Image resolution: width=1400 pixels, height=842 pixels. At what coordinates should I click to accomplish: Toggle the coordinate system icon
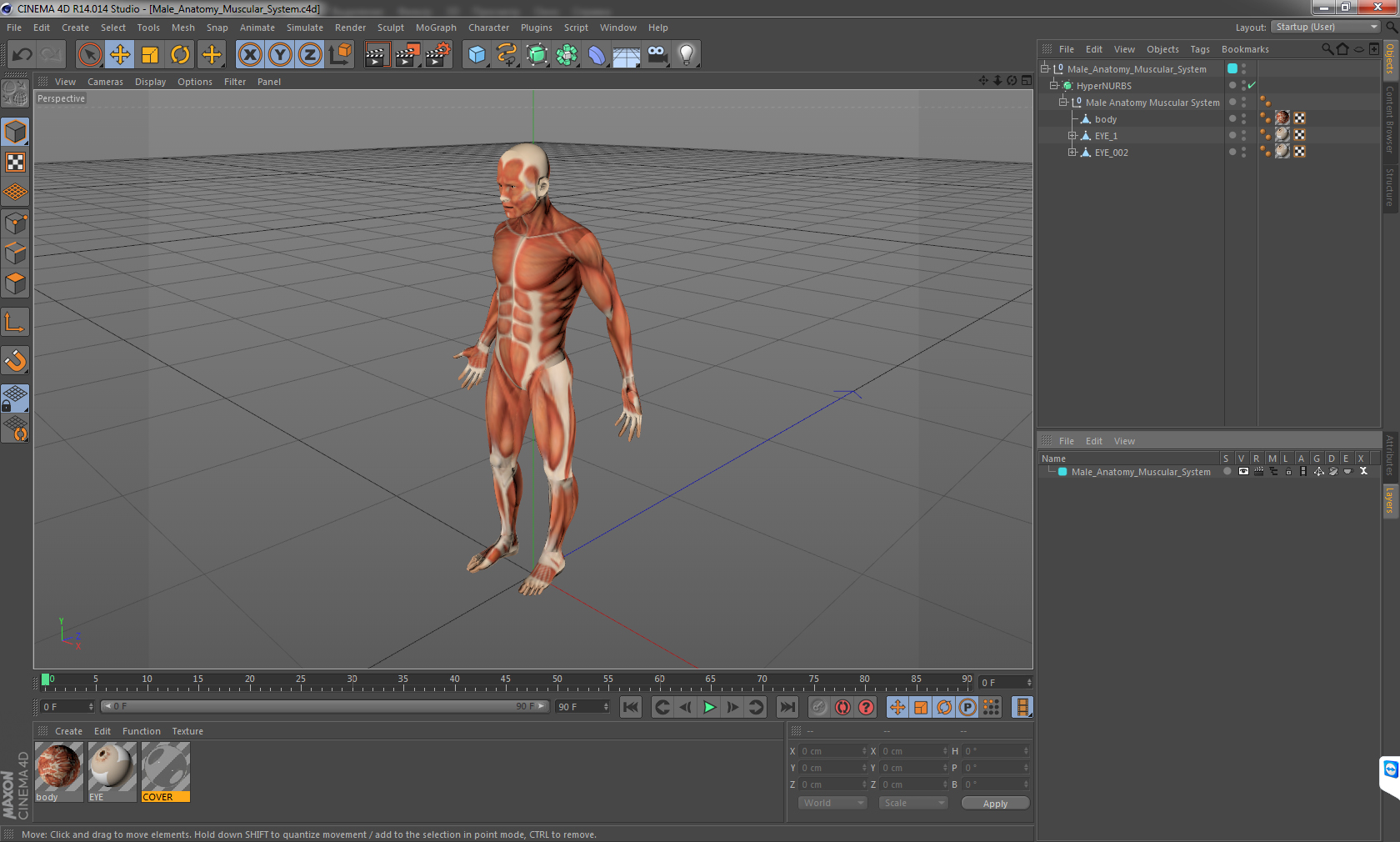click(x=340, y=55)
